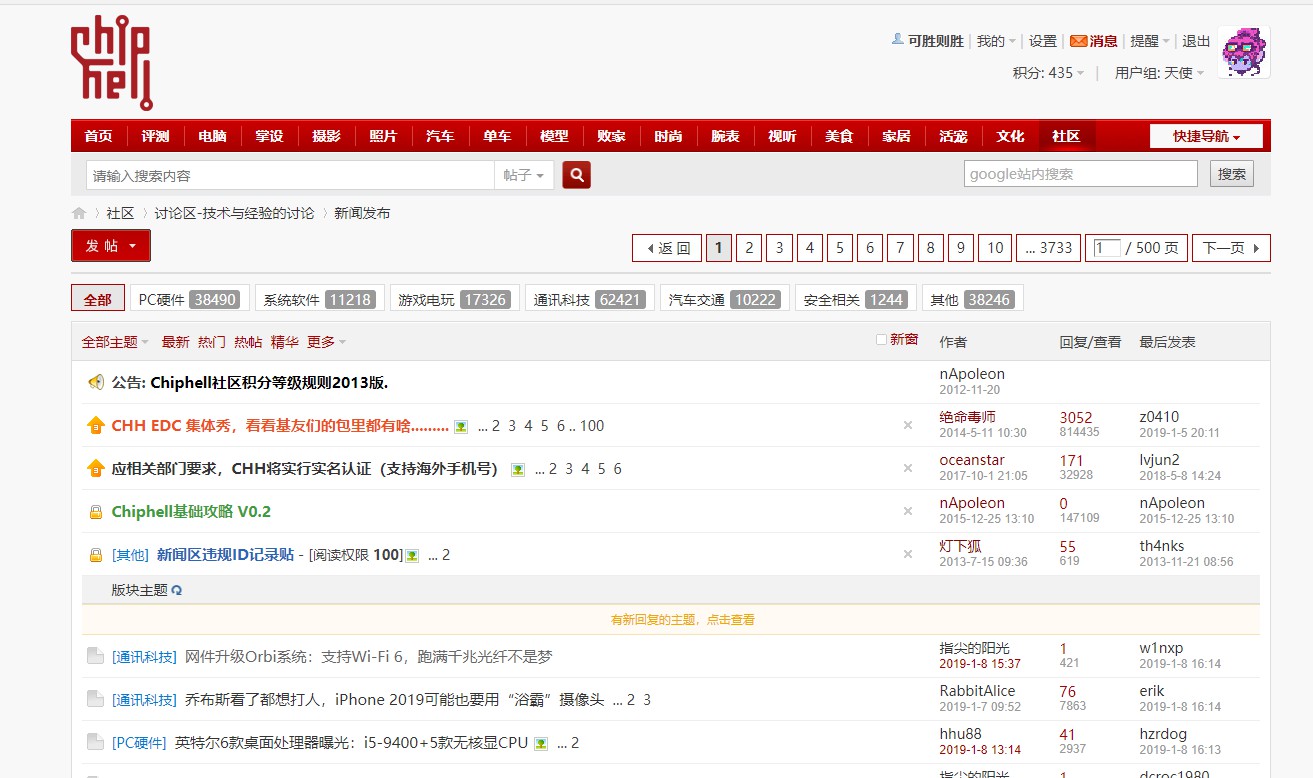Select the 汽车交通 category tab
This screenshot has height=778, width=1313.
725,299
